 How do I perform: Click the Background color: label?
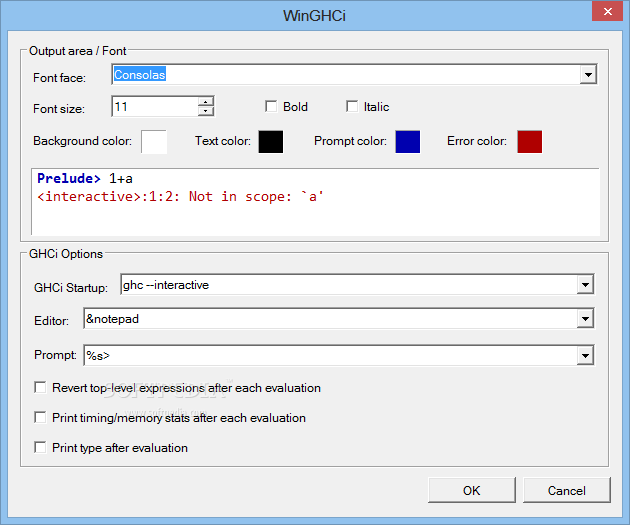coord(82,141)
